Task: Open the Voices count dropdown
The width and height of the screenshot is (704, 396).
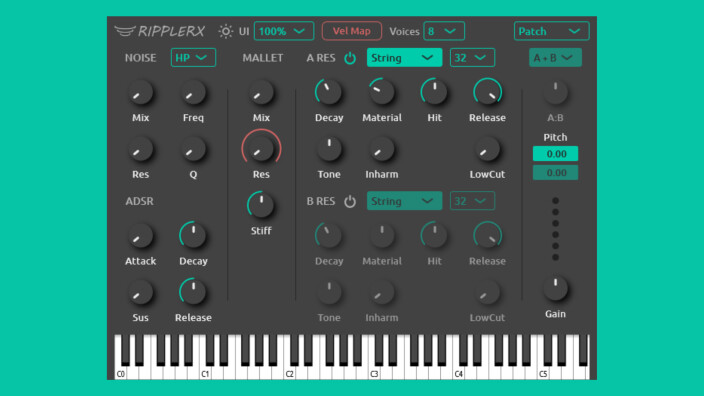Action: point(444,31)
